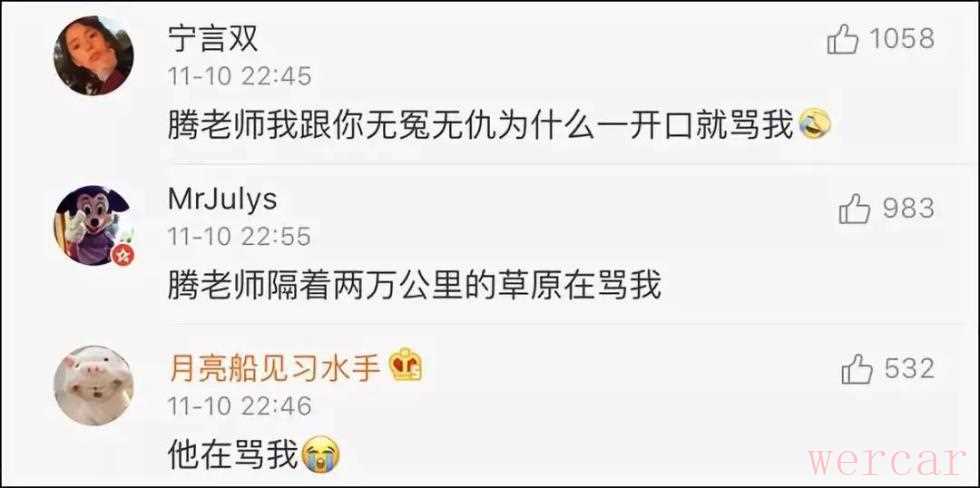Image resolution: width=980 pixels, height=488 pixels.
Task: Click the comment text 他在骂我
Action: 234,455
